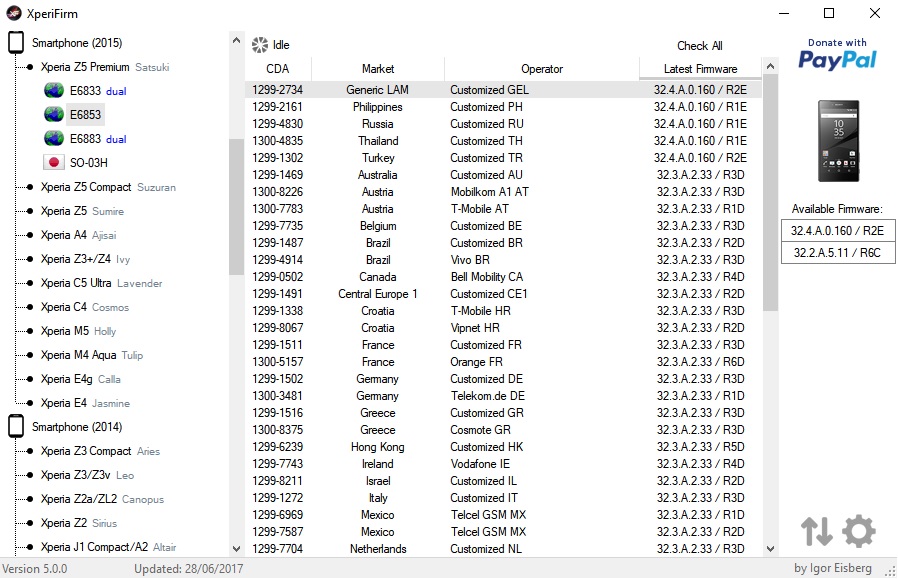
Task: Select the E6853 model
Action: coord(85,115)
